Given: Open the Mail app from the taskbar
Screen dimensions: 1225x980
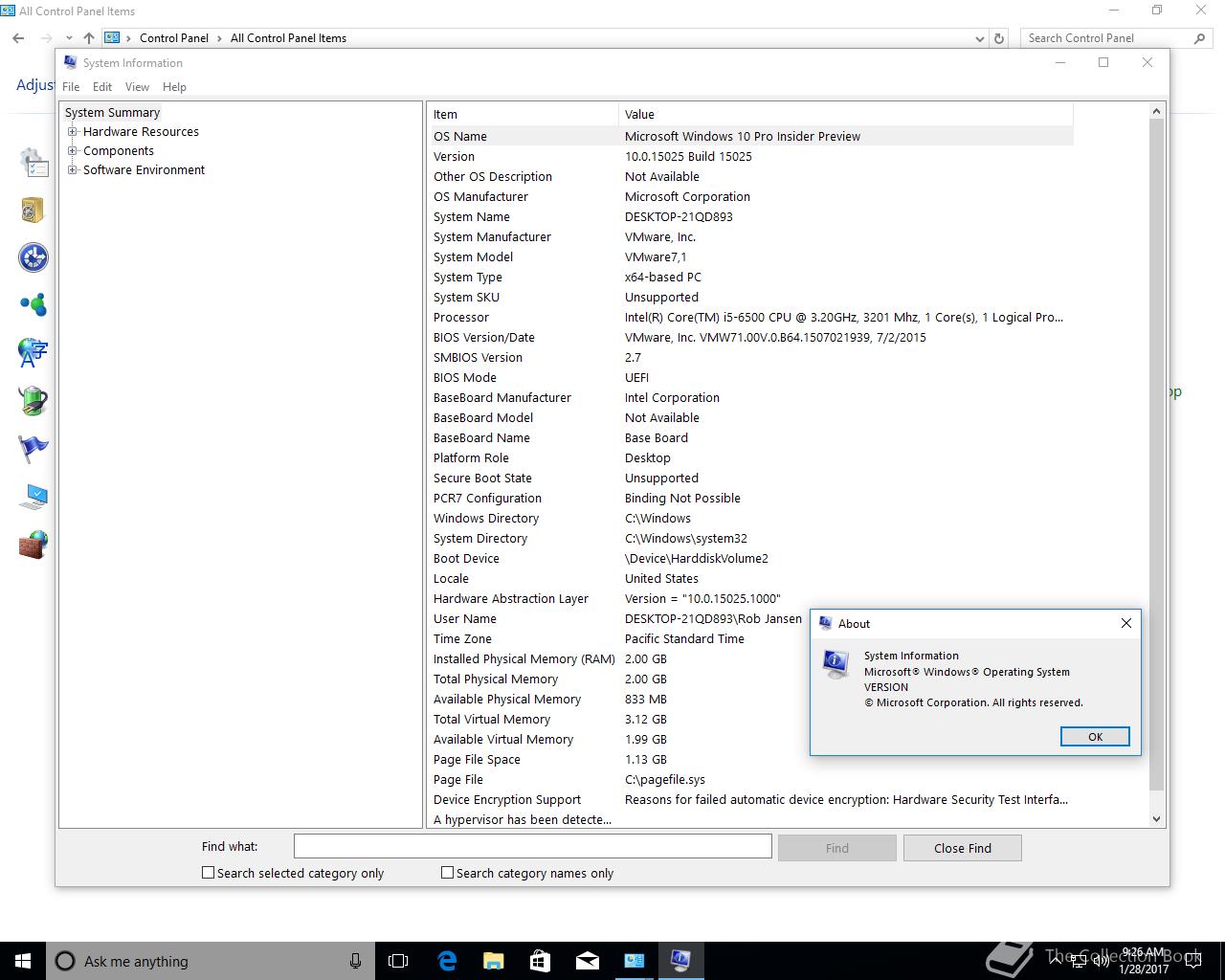Looking at the screenshot, I should point(588,961).
